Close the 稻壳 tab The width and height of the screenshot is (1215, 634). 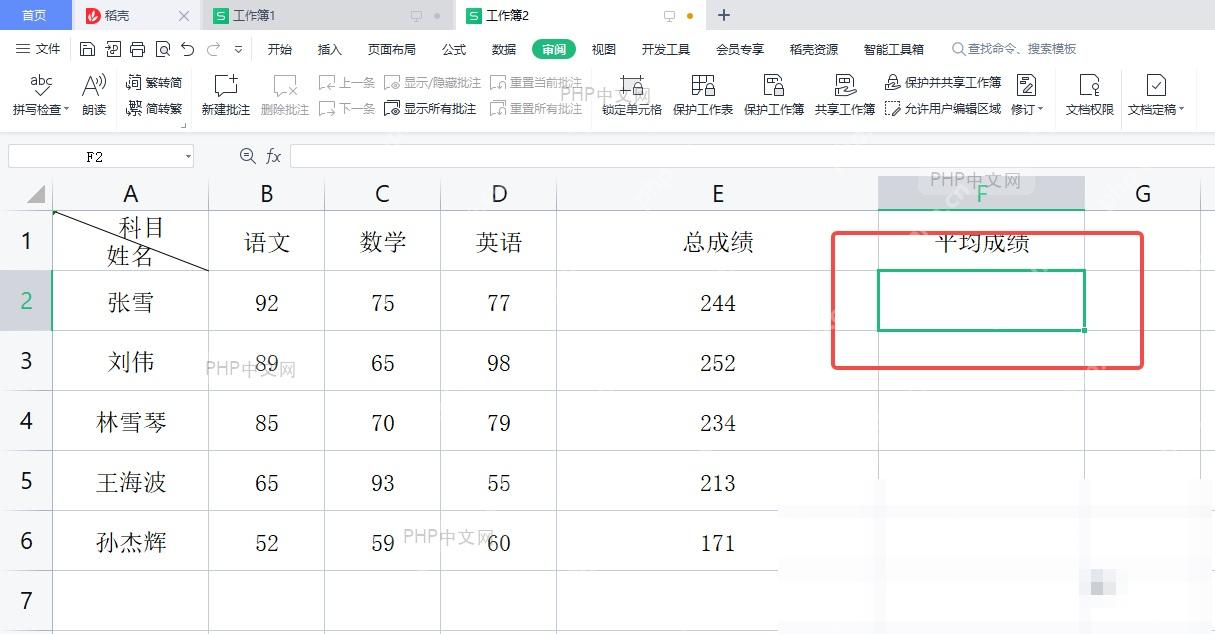point(184,16)
